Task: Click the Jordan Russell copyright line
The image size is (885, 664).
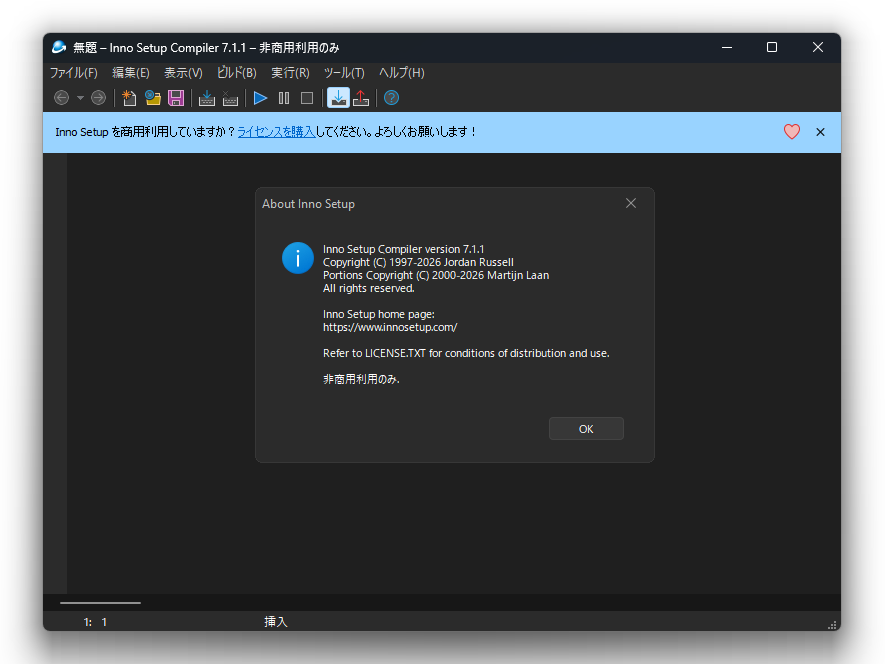Action: coord(418,262)
